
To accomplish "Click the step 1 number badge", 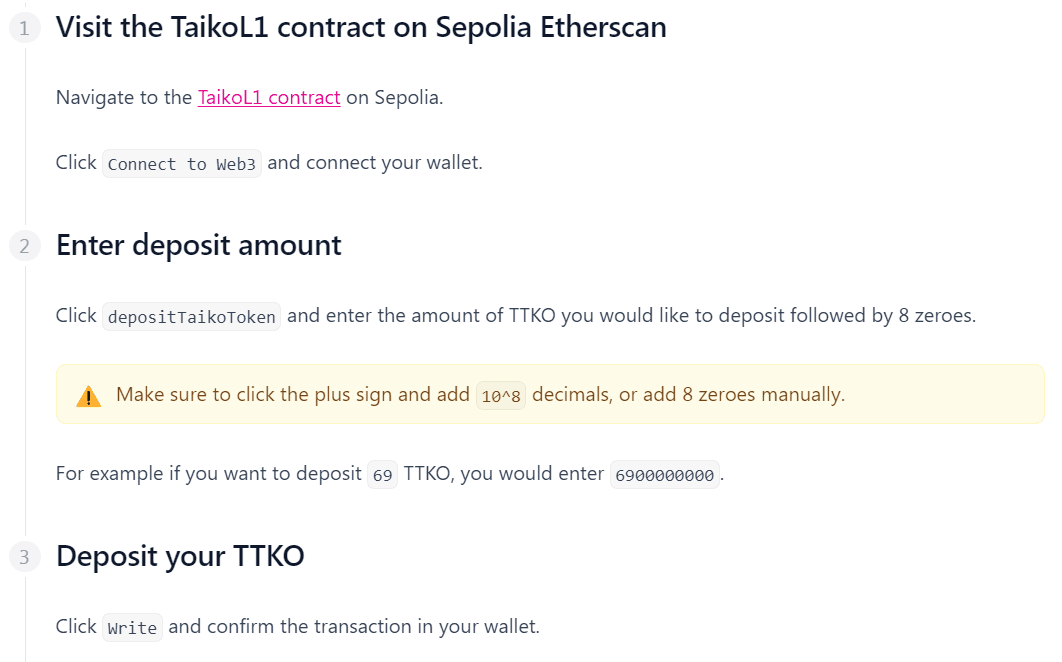I will point(25,28).
